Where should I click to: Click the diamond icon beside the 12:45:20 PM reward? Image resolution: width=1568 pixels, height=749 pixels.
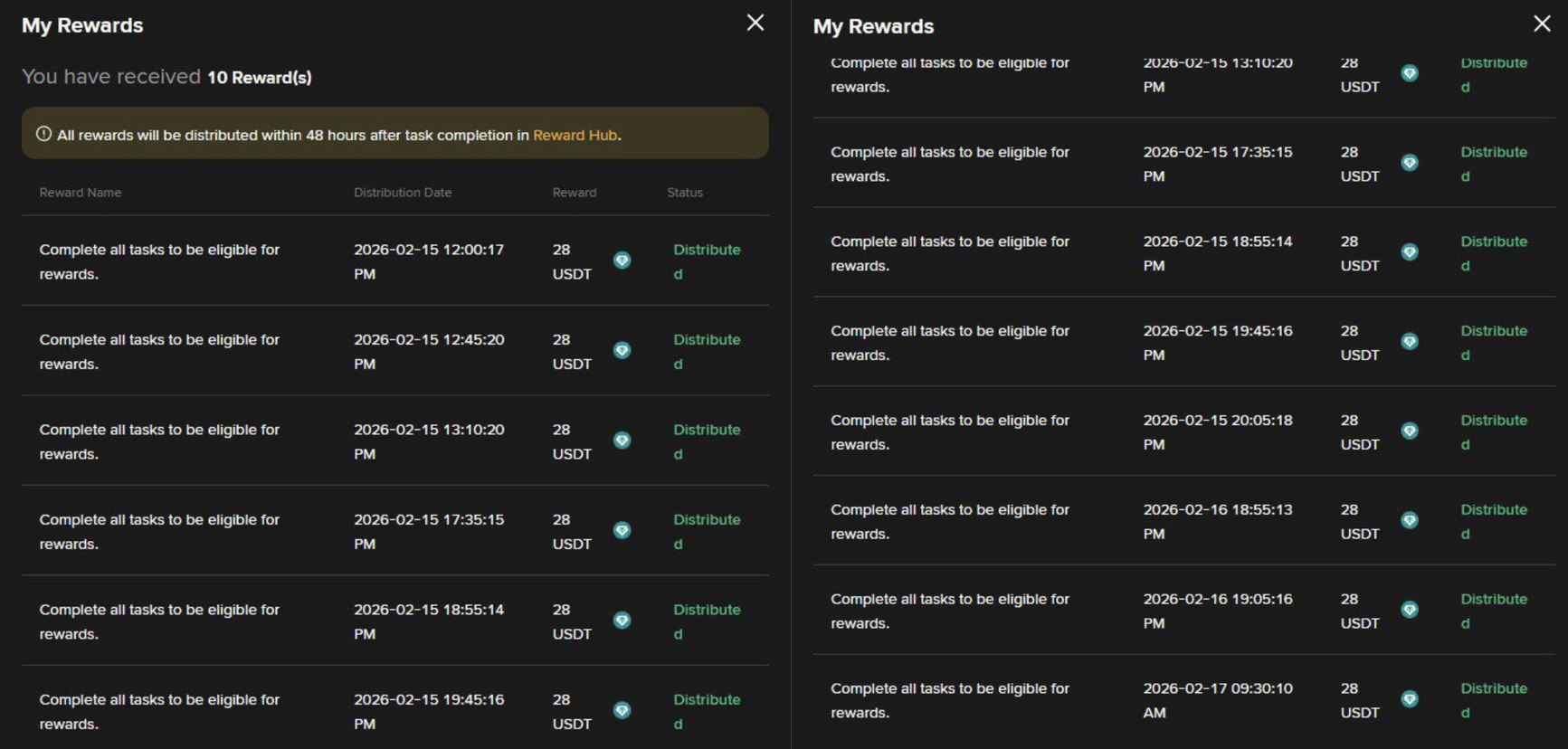pyautogui.click(x=622, y=350)
